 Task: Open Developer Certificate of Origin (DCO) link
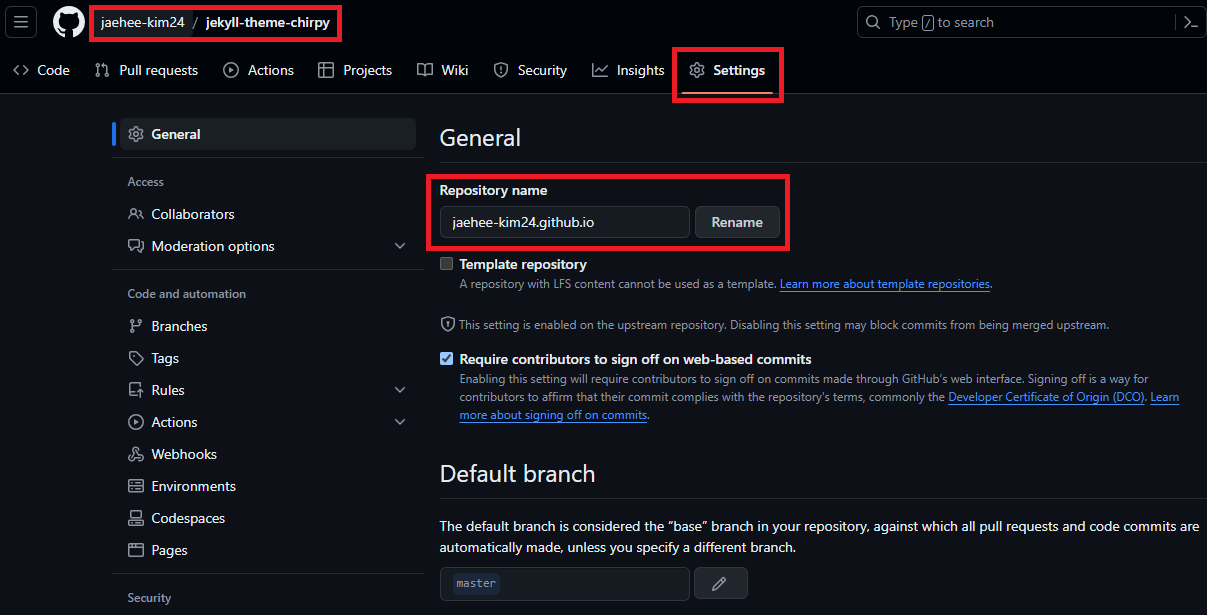coord(1046,397)
